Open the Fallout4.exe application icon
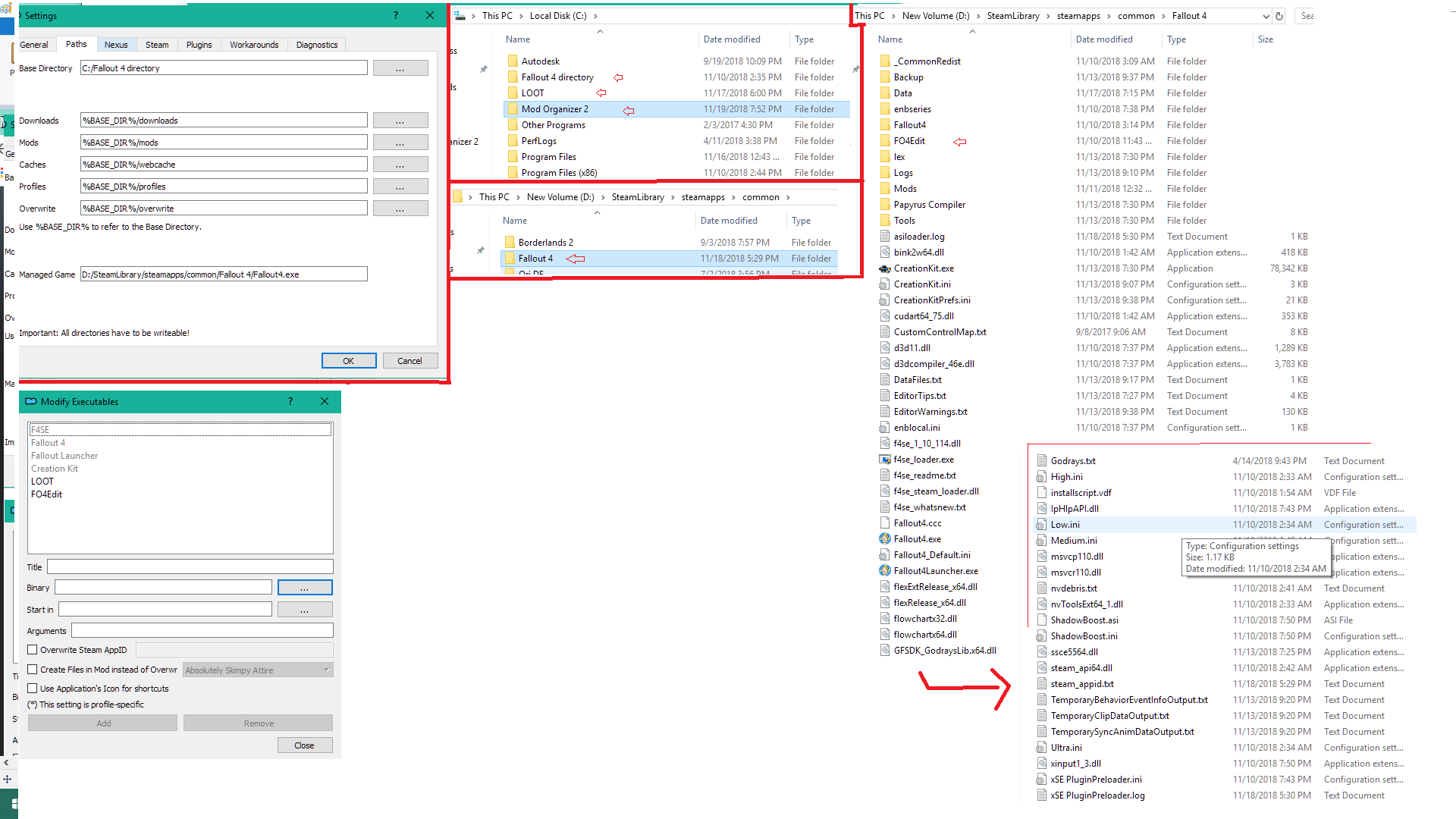The height and width of the screenshot is (819, 1456). point(884,539)
